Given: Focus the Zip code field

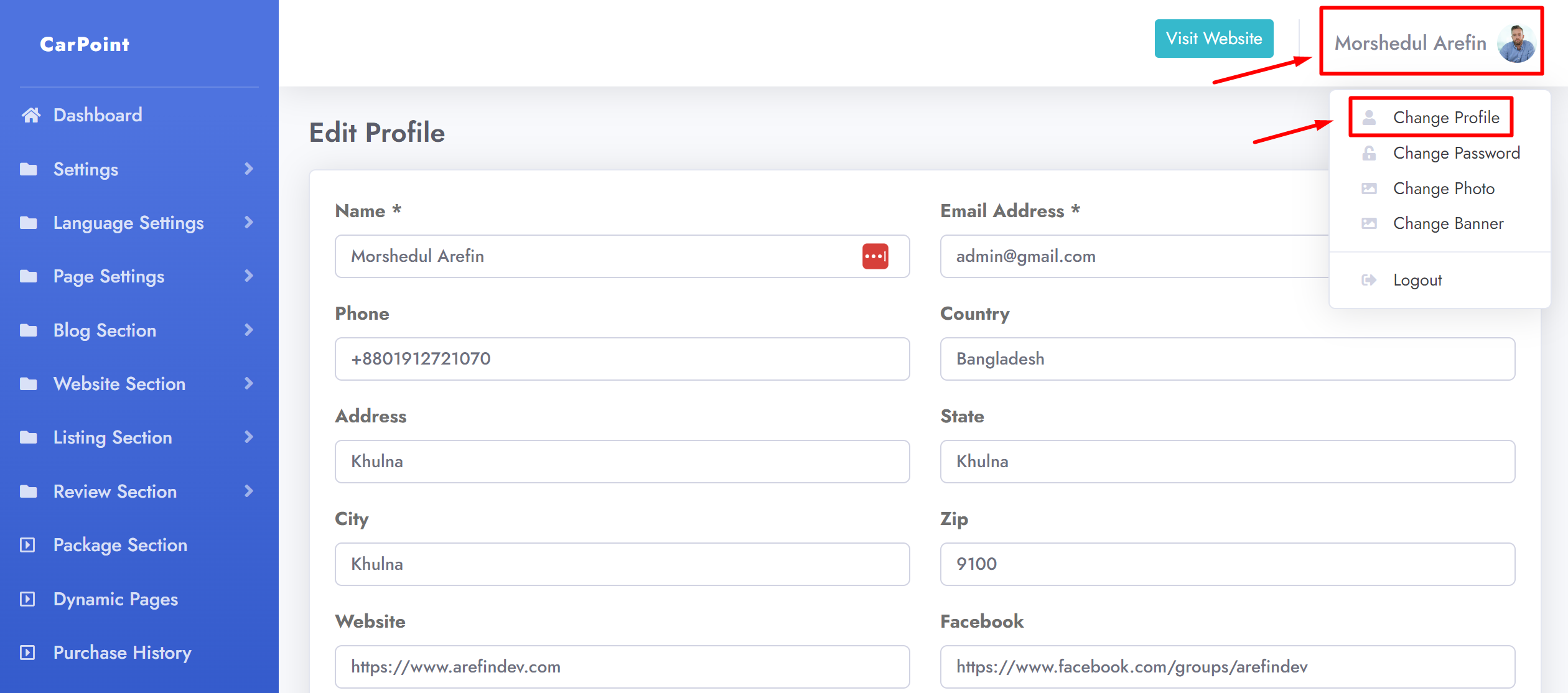Looking at the screenshot, I should pos(1227,564).
